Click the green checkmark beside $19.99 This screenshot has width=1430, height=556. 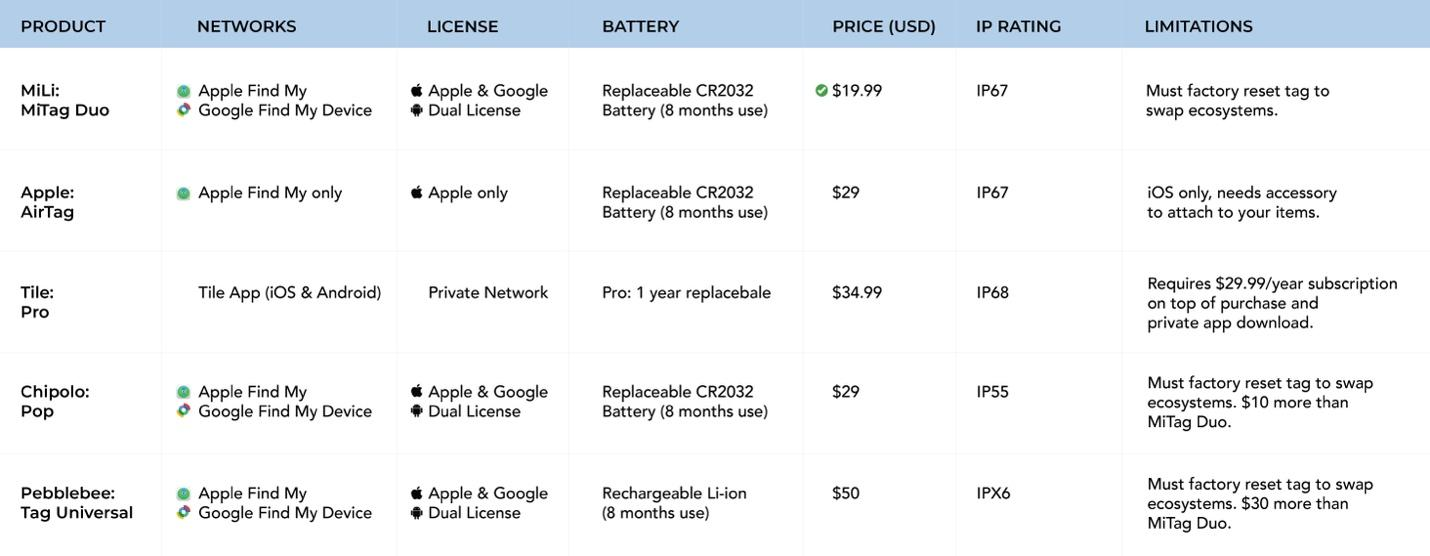tap(822, 91)
